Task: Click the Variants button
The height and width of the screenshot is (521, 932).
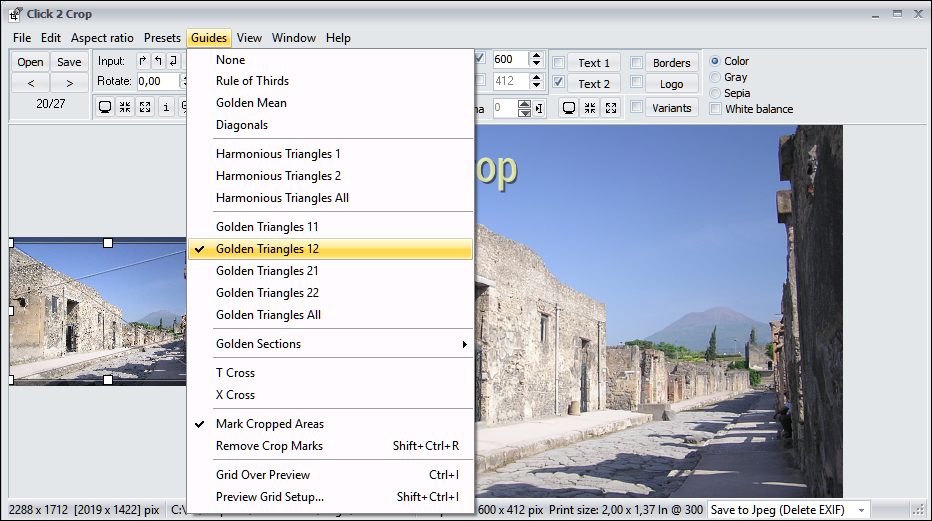Action: pos(672,108)
